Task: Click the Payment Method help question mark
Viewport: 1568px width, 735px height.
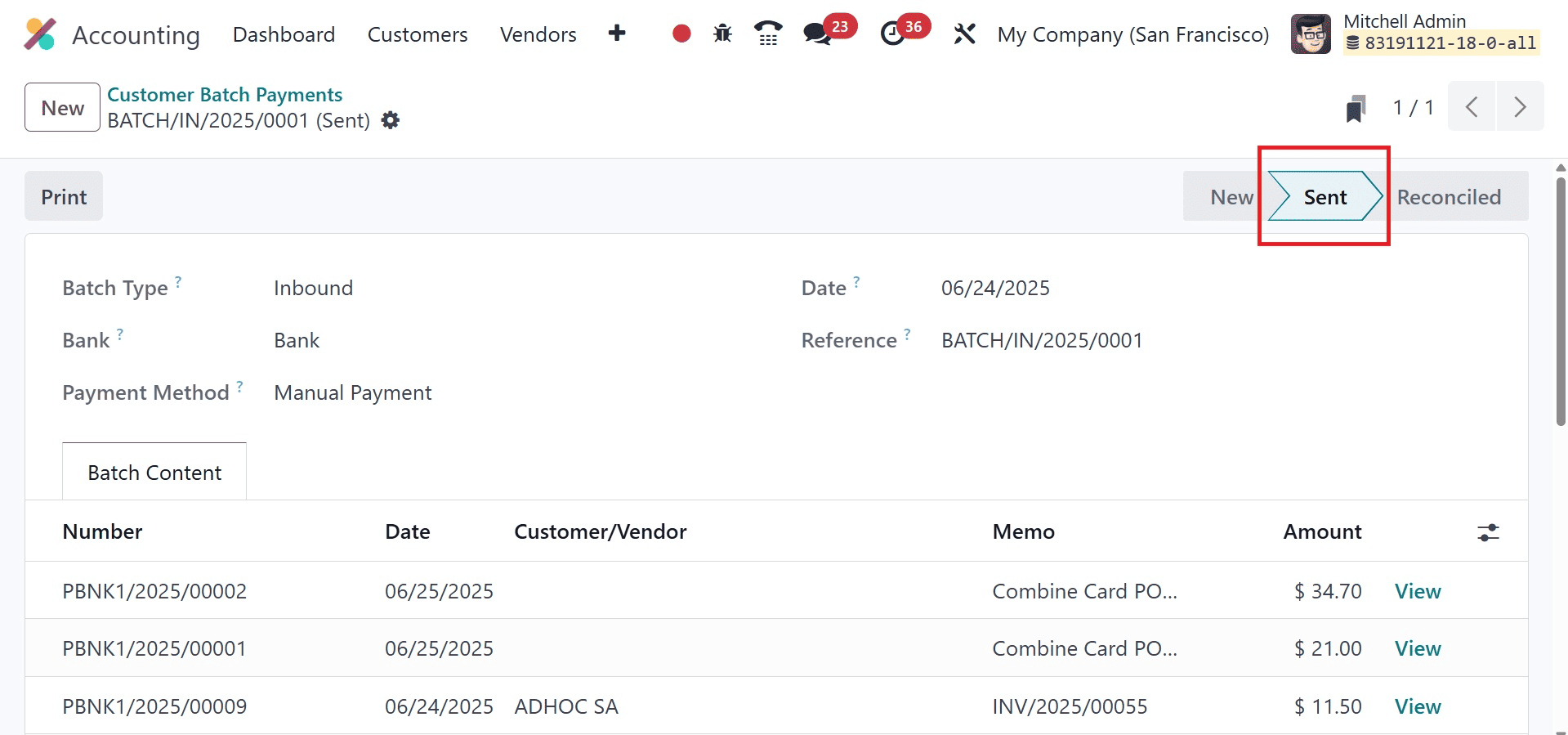Action: (x=239, y=386)
